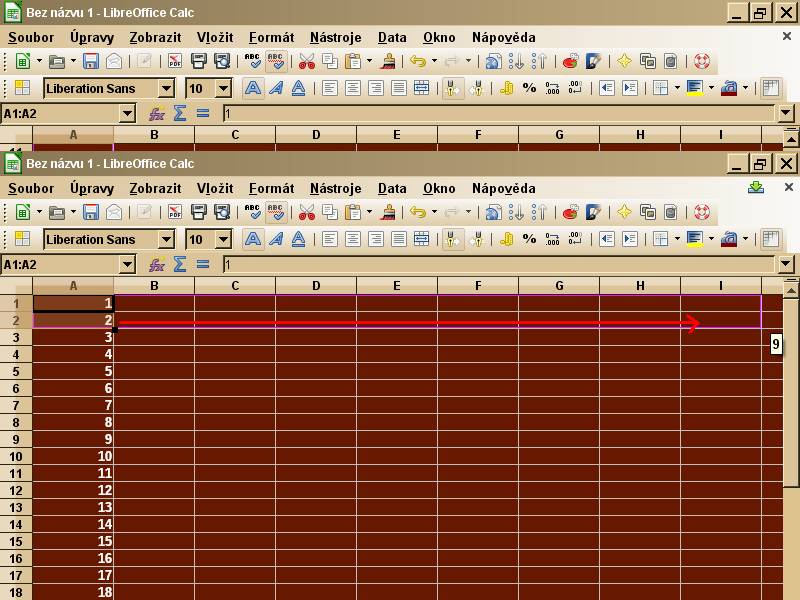Merge and center cells in the lower window

point(421,239)
